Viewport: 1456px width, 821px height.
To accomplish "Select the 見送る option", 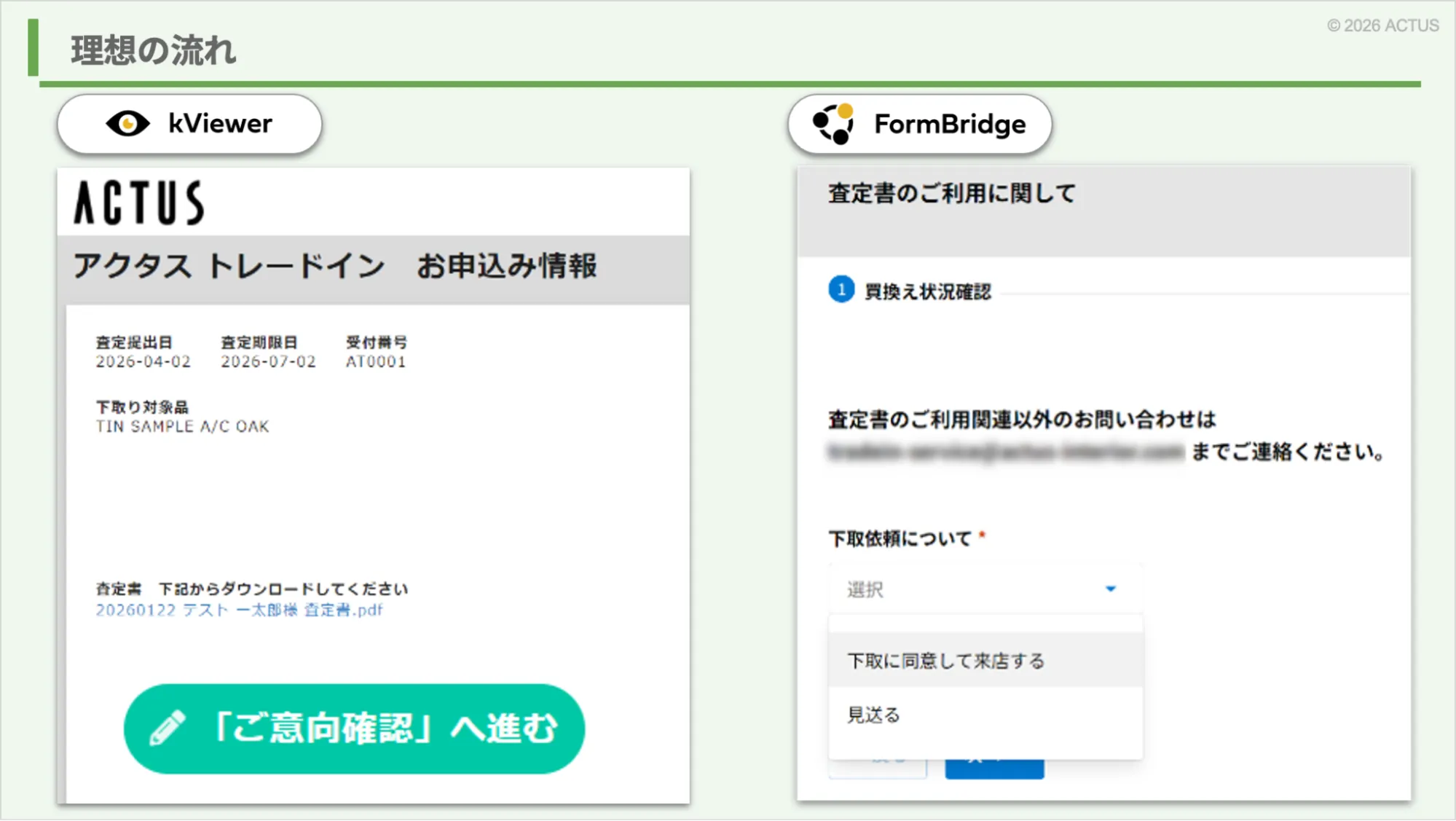I will 985,715.
